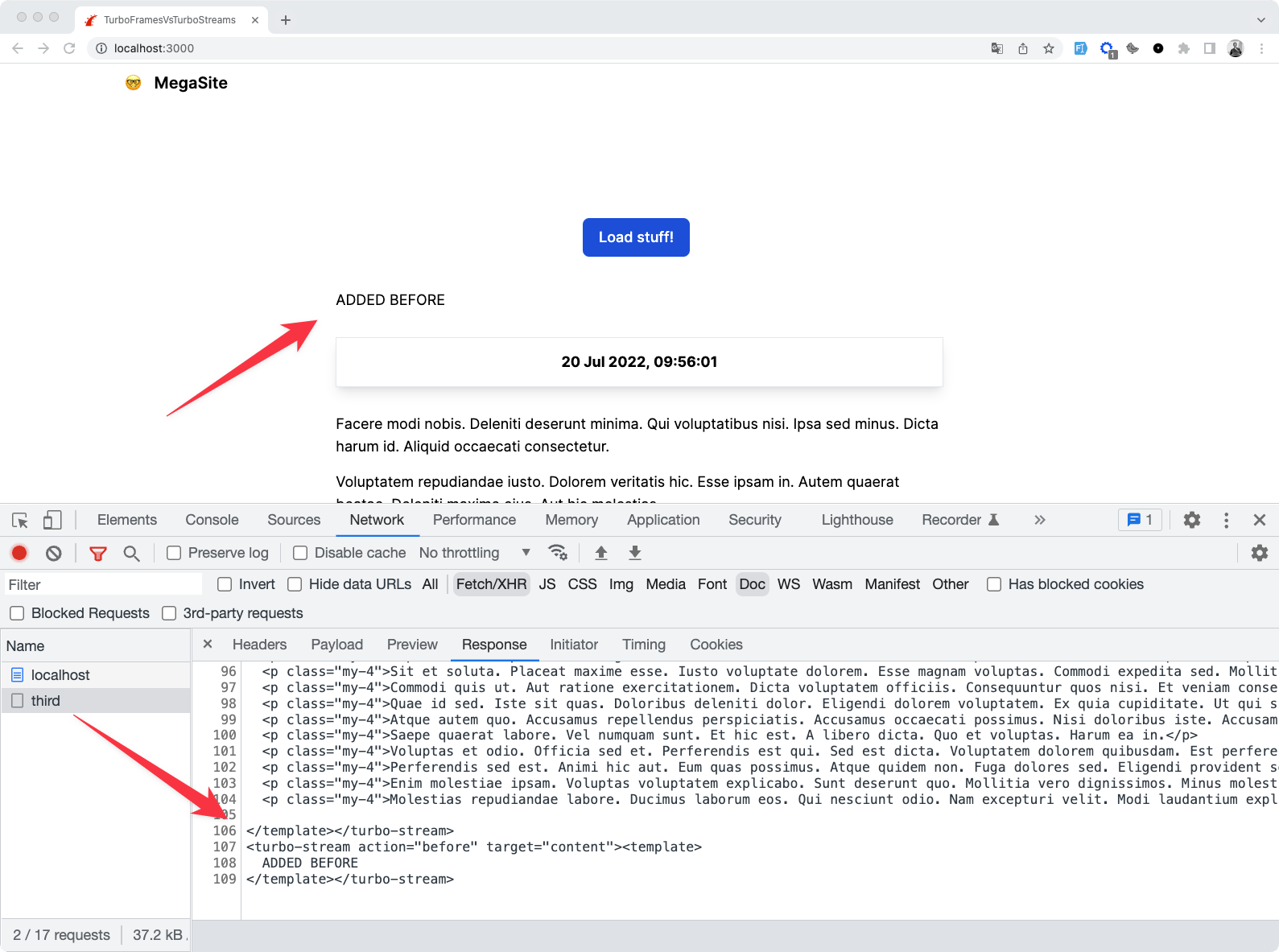The image size is (1279, 952).
Task: Tick the Invert filter checkbox
Action: click(225, 584)
